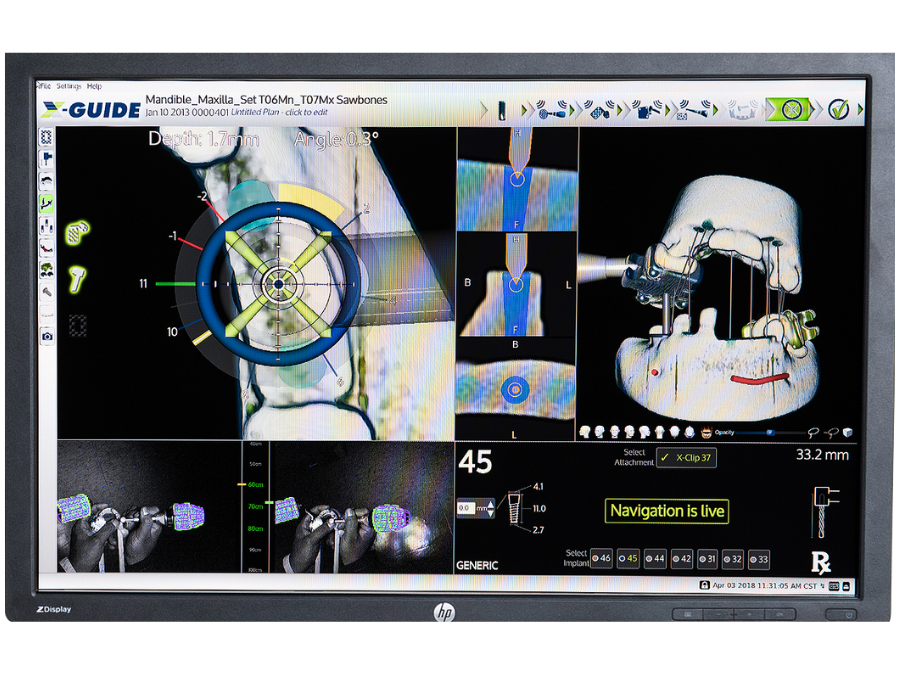Select implant 33
Image resolution: width=900 pixels, height=675 pixels.
coord(759,559)
